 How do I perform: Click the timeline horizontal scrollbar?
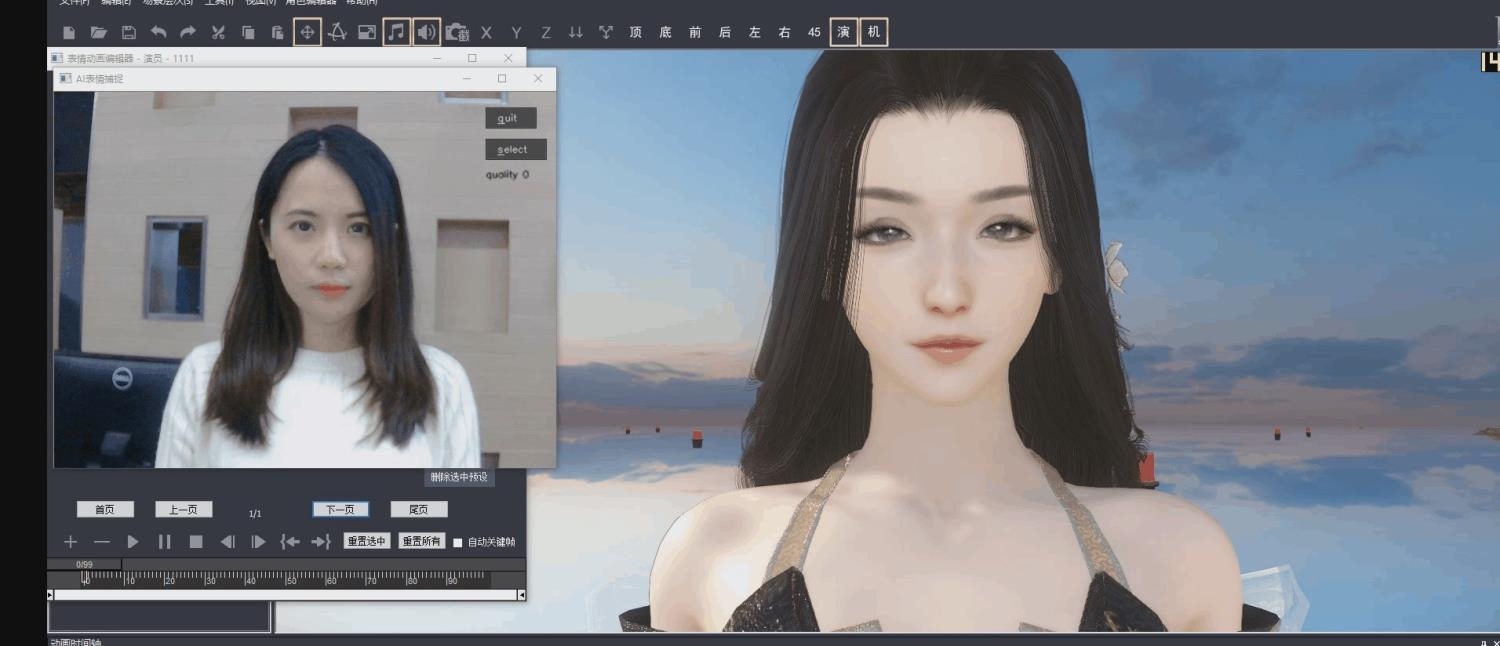tap(286, 595)
